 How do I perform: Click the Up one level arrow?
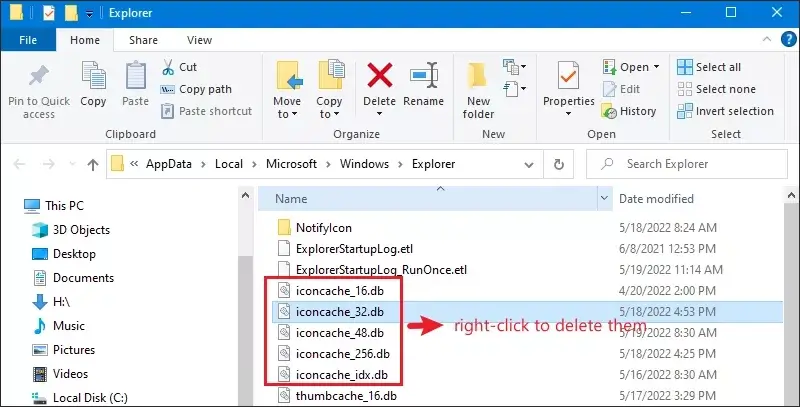tap(92, 164)
